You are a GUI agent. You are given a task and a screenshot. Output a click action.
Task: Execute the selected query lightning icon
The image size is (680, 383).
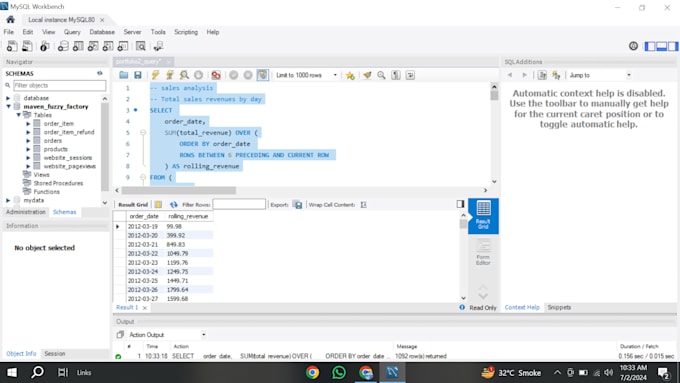coord(155,75)
